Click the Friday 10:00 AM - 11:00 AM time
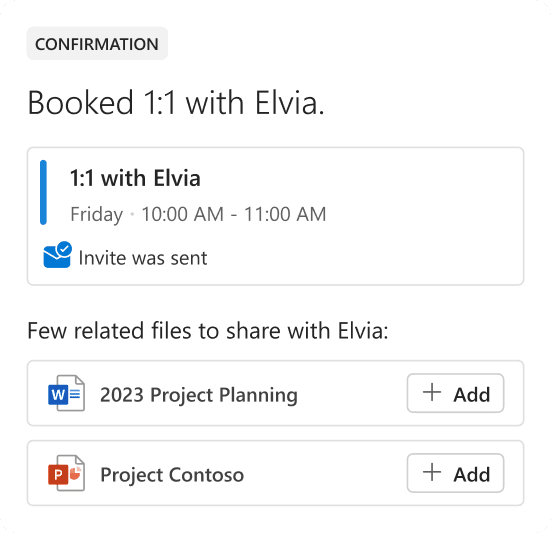Image resolution: width=551 pixels, height=533 pixels. tap(199, 214)
